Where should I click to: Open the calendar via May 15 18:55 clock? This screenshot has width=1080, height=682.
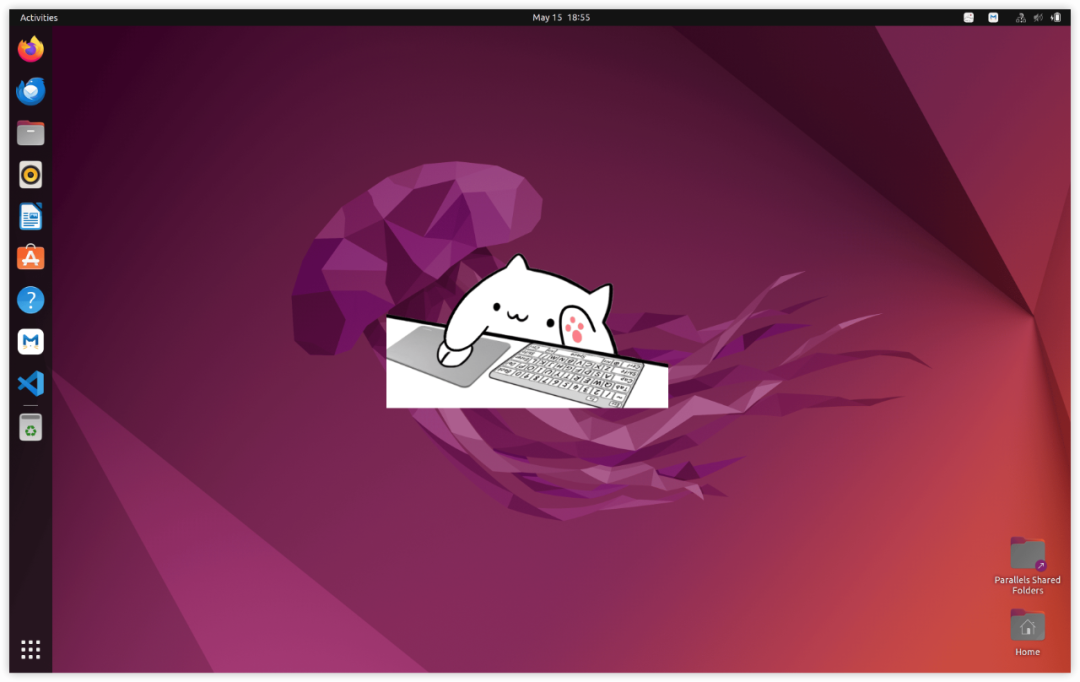pyautogui.click(x=561, y=17)
